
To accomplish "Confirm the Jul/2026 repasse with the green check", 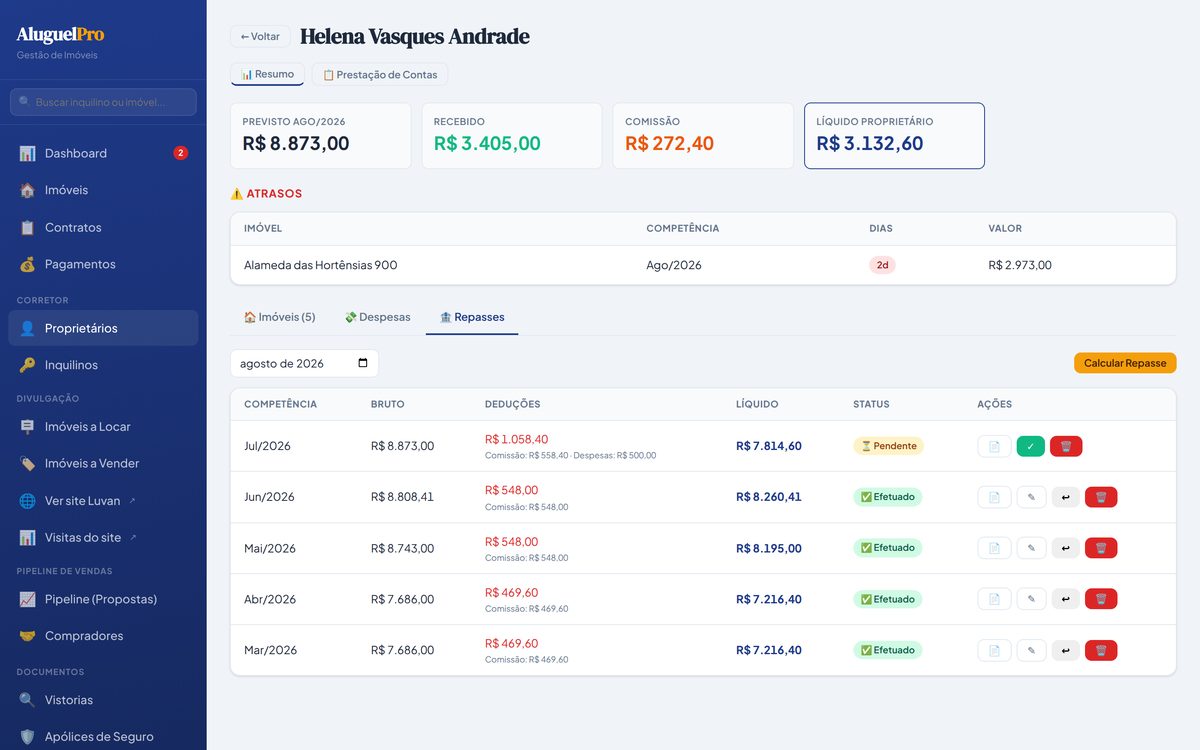I will pyautogui.click(x=1030, y=446).
